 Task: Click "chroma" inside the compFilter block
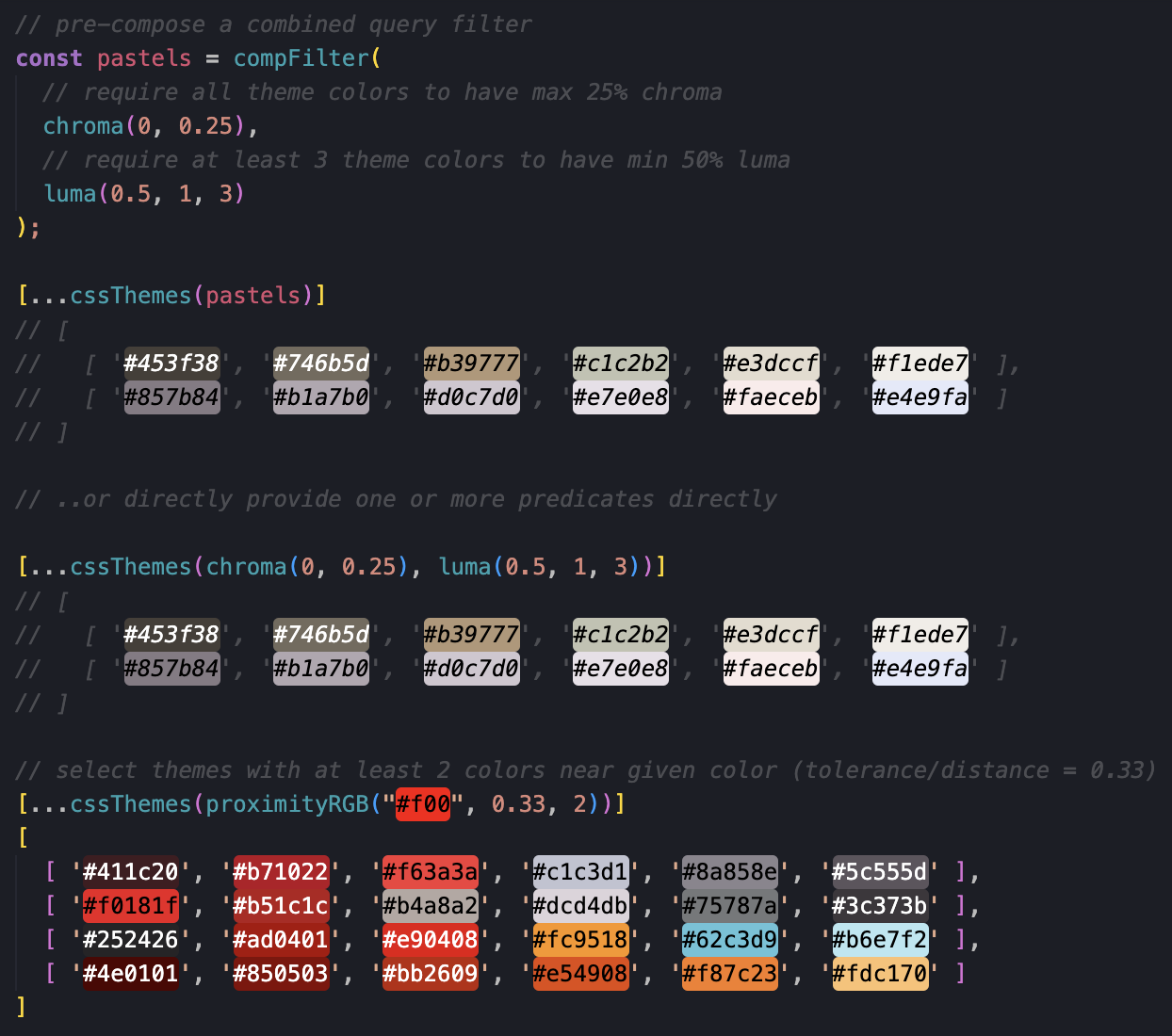pos(84,126)
